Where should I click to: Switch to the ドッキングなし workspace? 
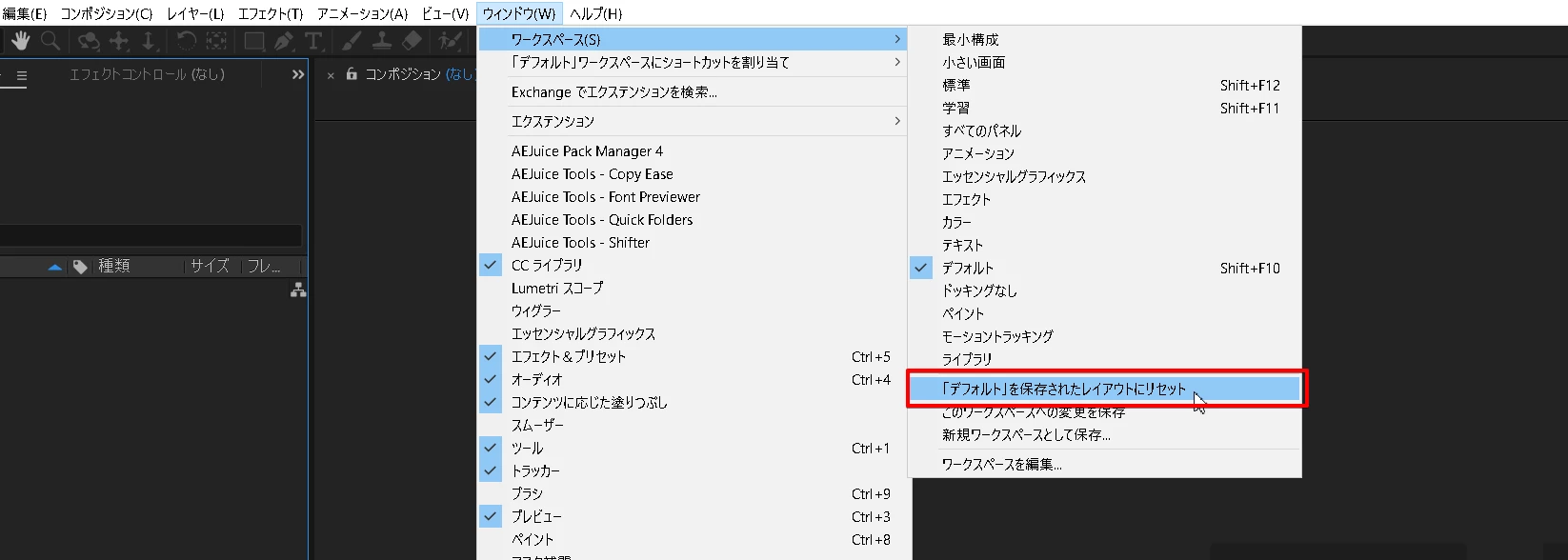point(1105,291)
